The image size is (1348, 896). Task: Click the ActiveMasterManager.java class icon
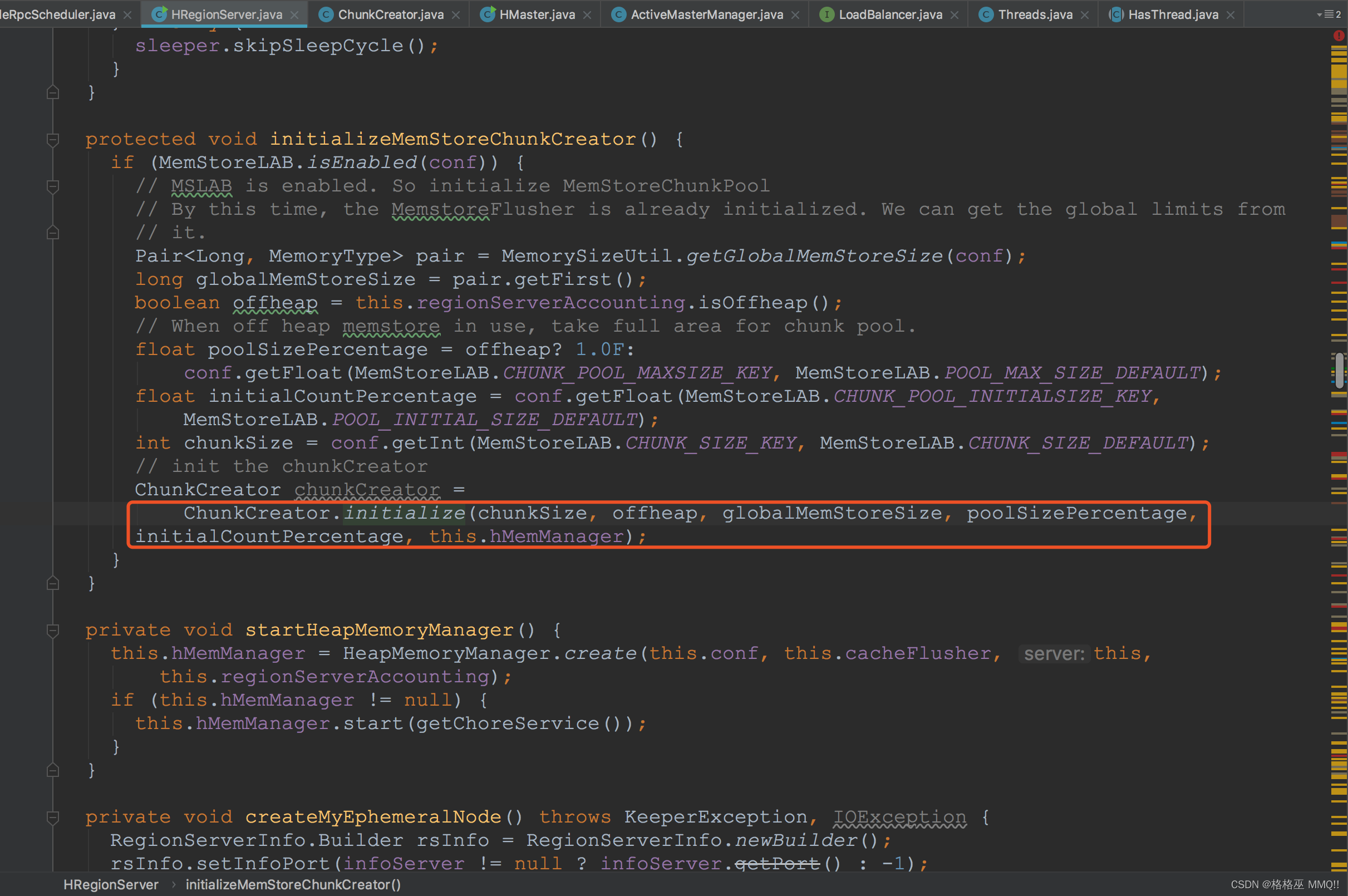coord(618,14)
